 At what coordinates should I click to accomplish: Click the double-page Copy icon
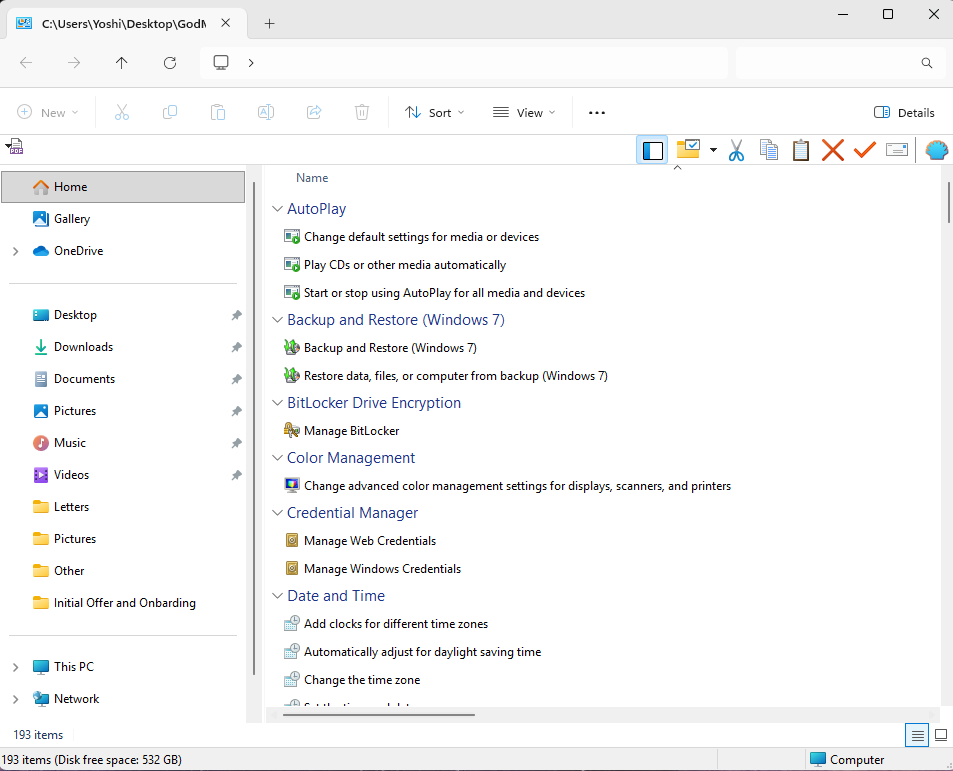coord(768,150)
